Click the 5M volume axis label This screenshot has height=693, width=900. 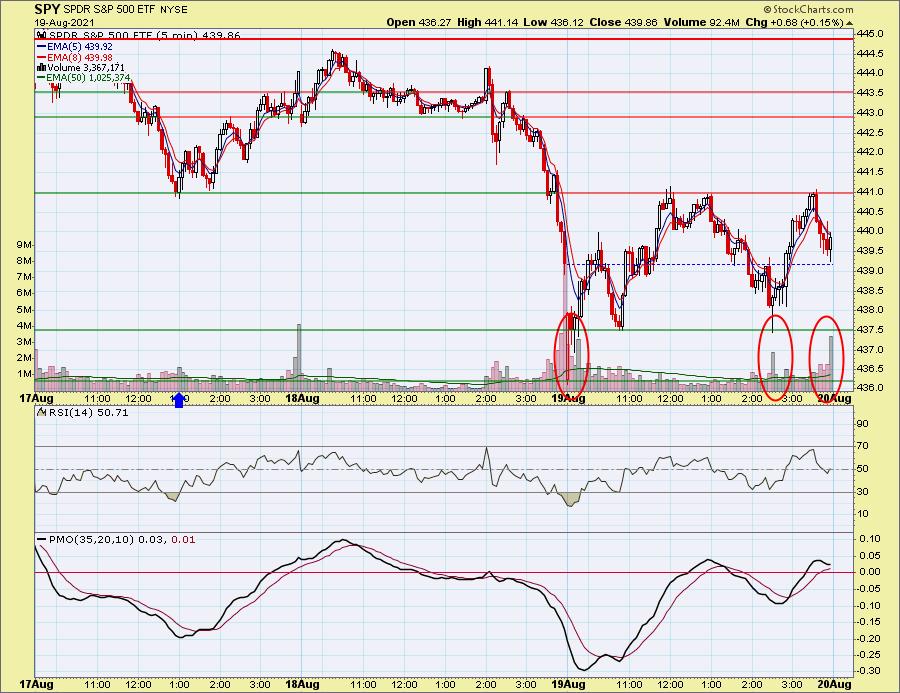click(25, 310)
